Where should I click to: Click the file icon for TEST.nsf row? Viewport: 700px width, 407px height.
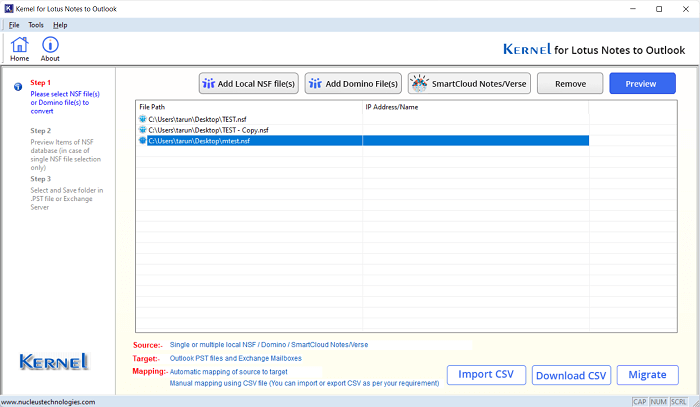[142, 119]
